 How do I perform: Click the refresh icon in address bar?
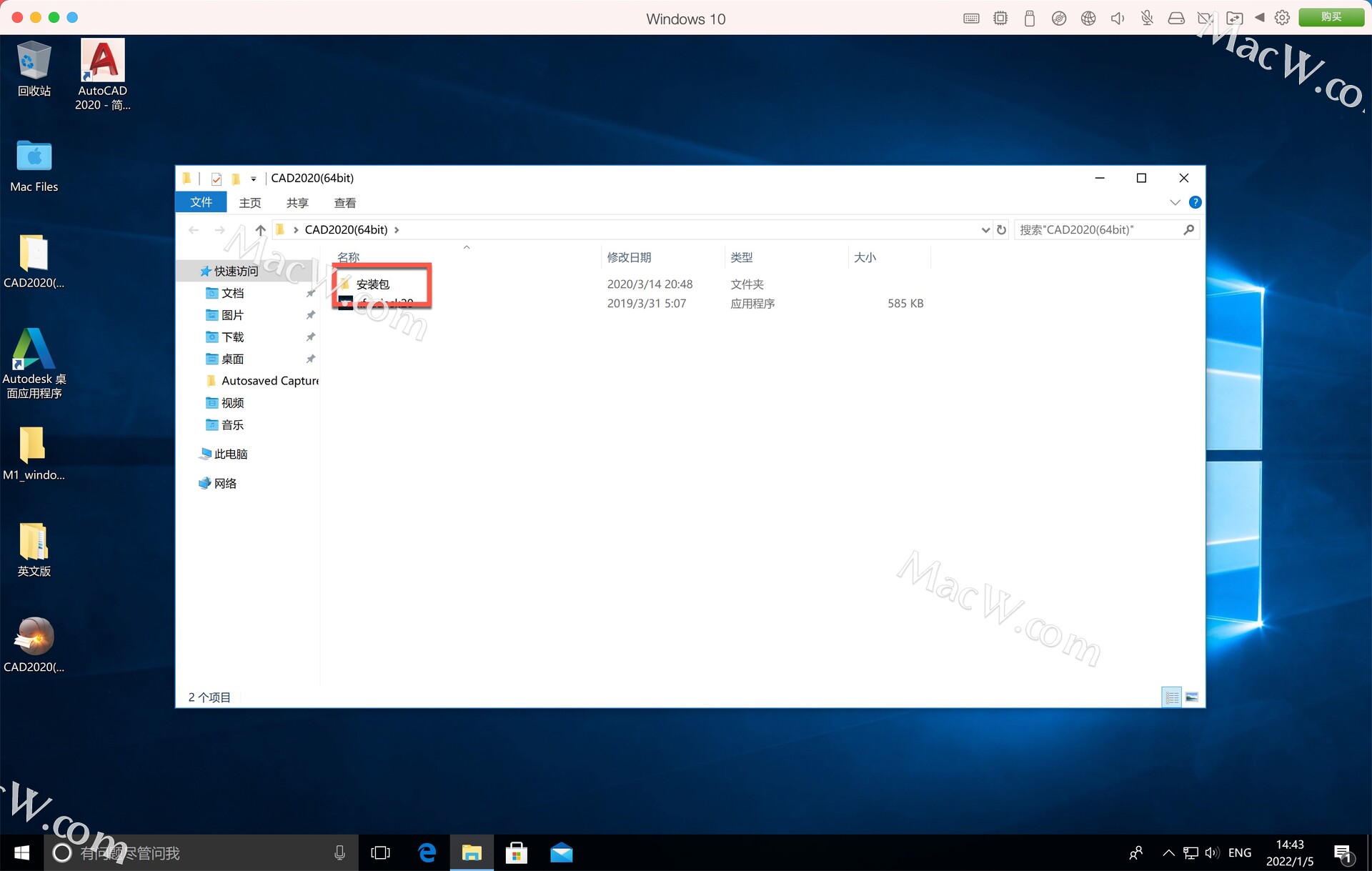[x=1001, y=230]
